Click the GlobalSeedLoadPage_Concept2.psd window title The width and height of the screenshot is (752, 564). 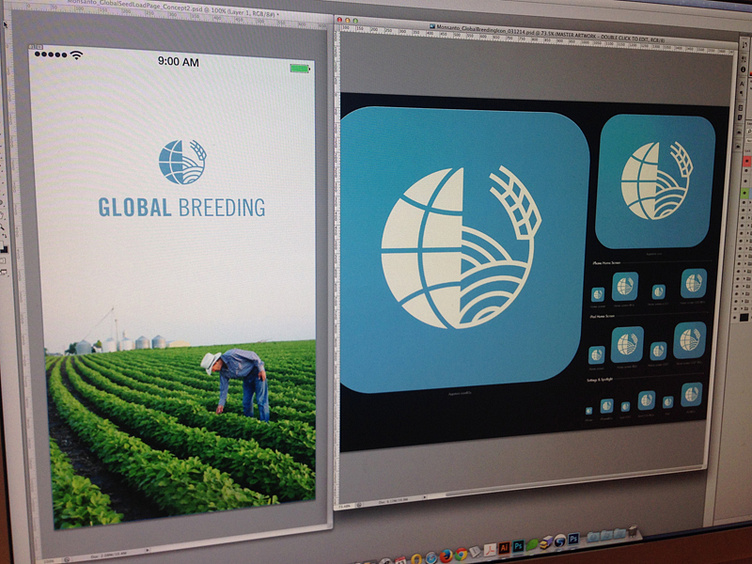[173, 9]
